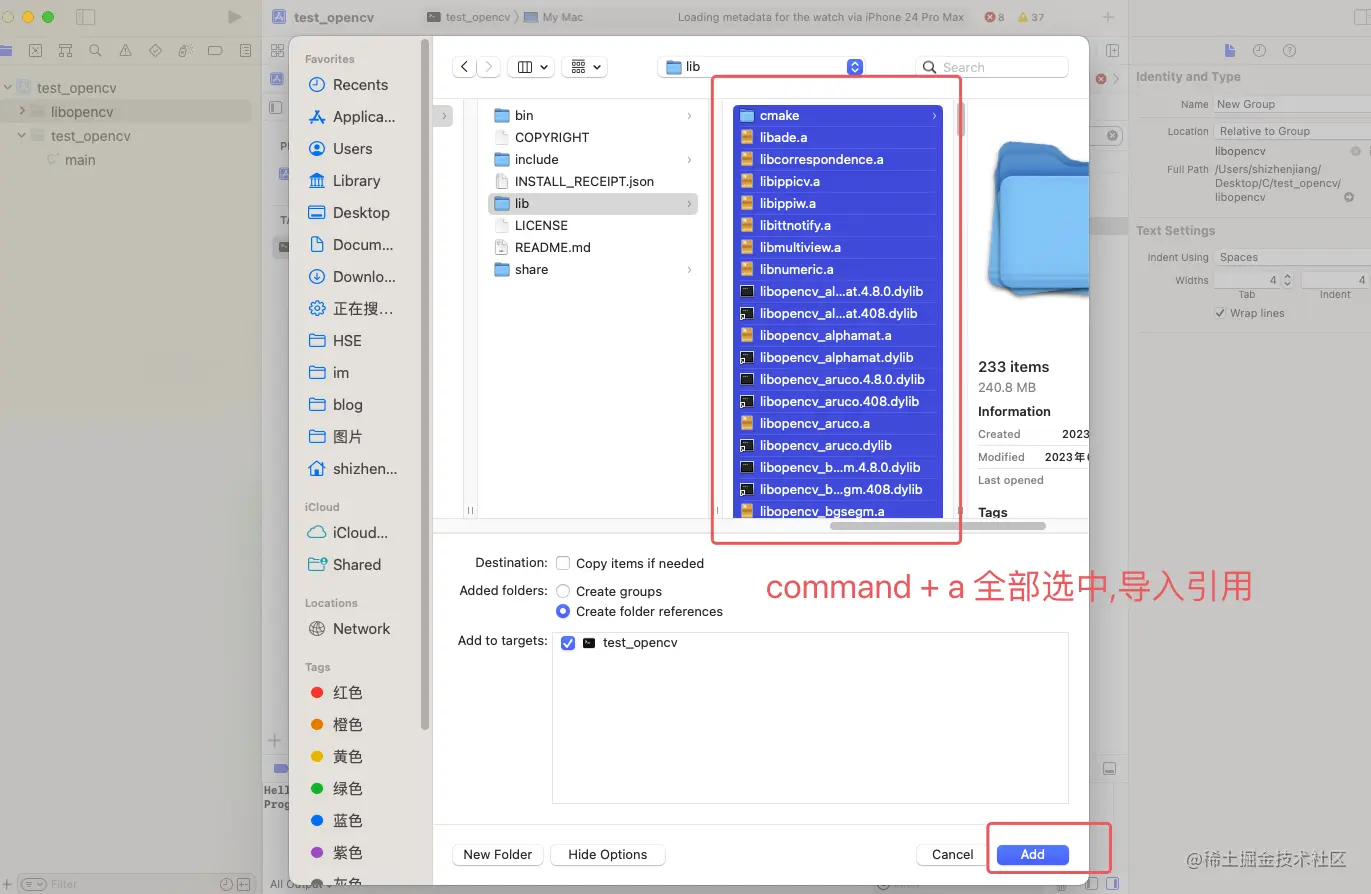The image size is (1371, 894).
Task: Open the lib folder path popup
Action: pos(760,67)
